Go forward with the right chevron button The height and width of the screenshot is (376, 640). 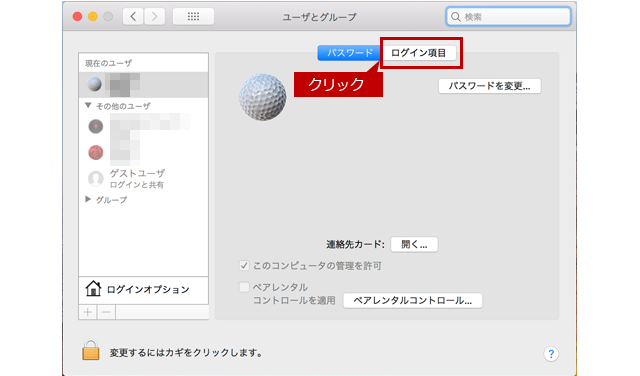(x=154, y=16)
